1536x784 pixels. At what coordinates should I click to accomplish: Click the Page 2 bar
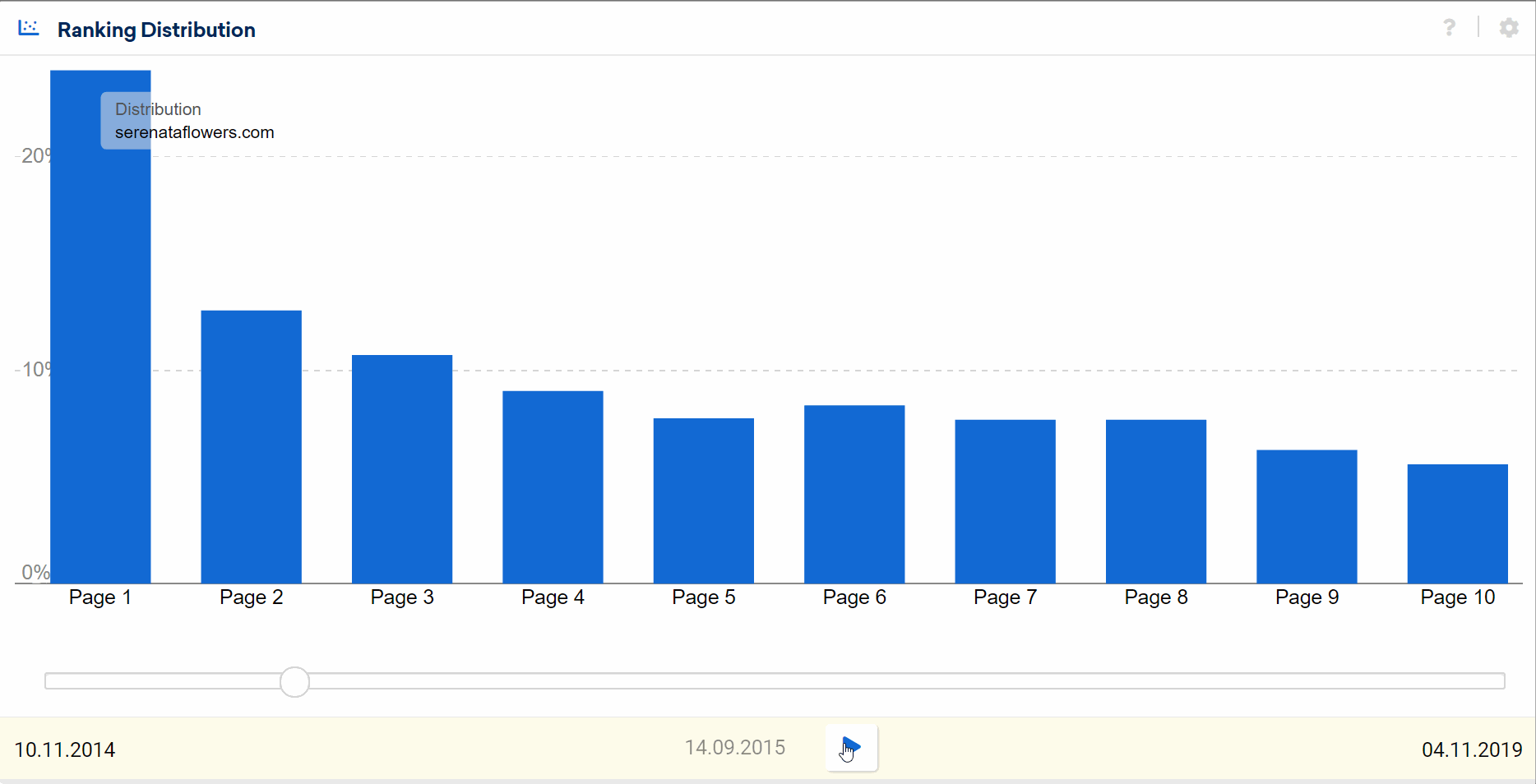[x=251, y=446]
